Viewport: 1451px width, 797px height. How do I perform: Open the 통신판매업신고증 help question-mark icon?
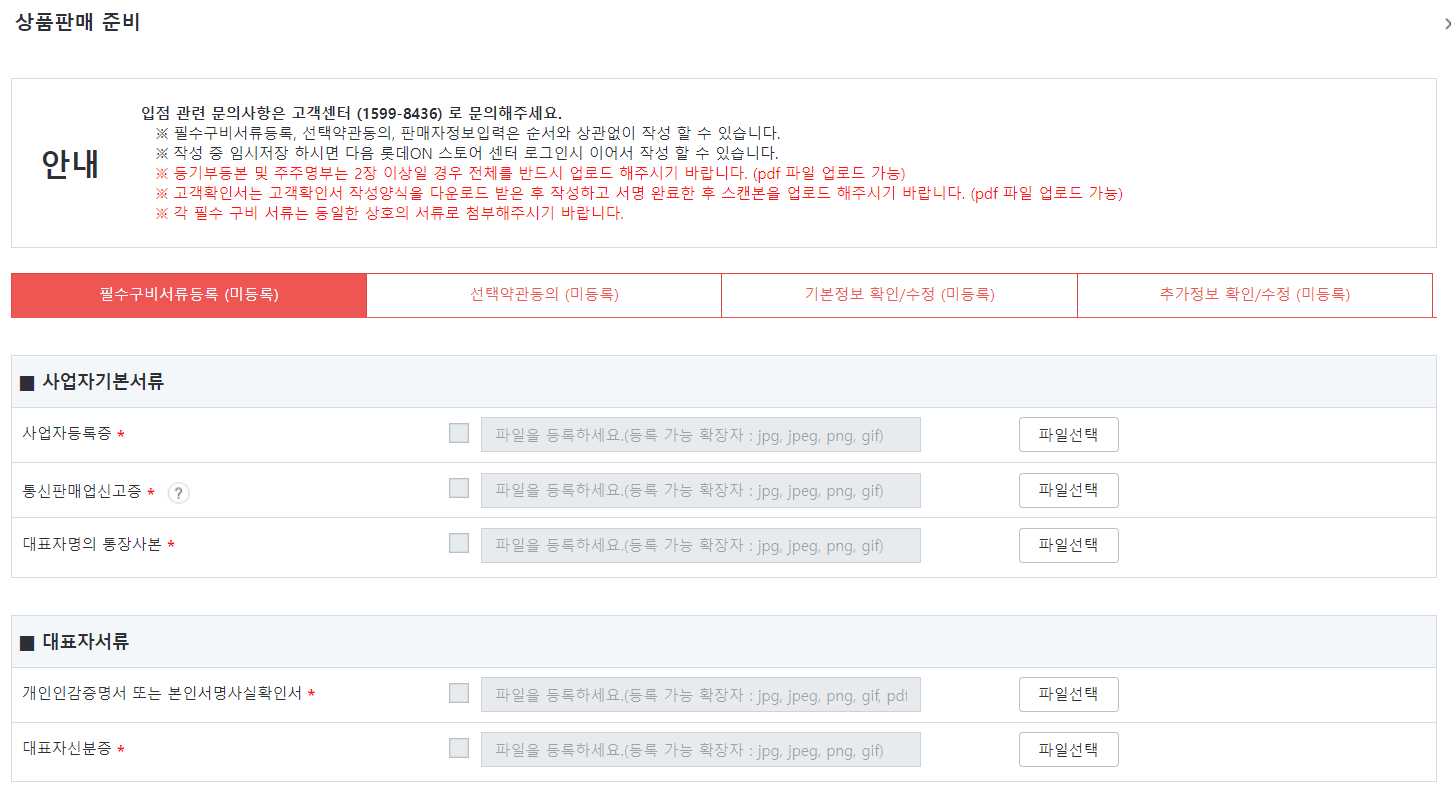[178, 493]
